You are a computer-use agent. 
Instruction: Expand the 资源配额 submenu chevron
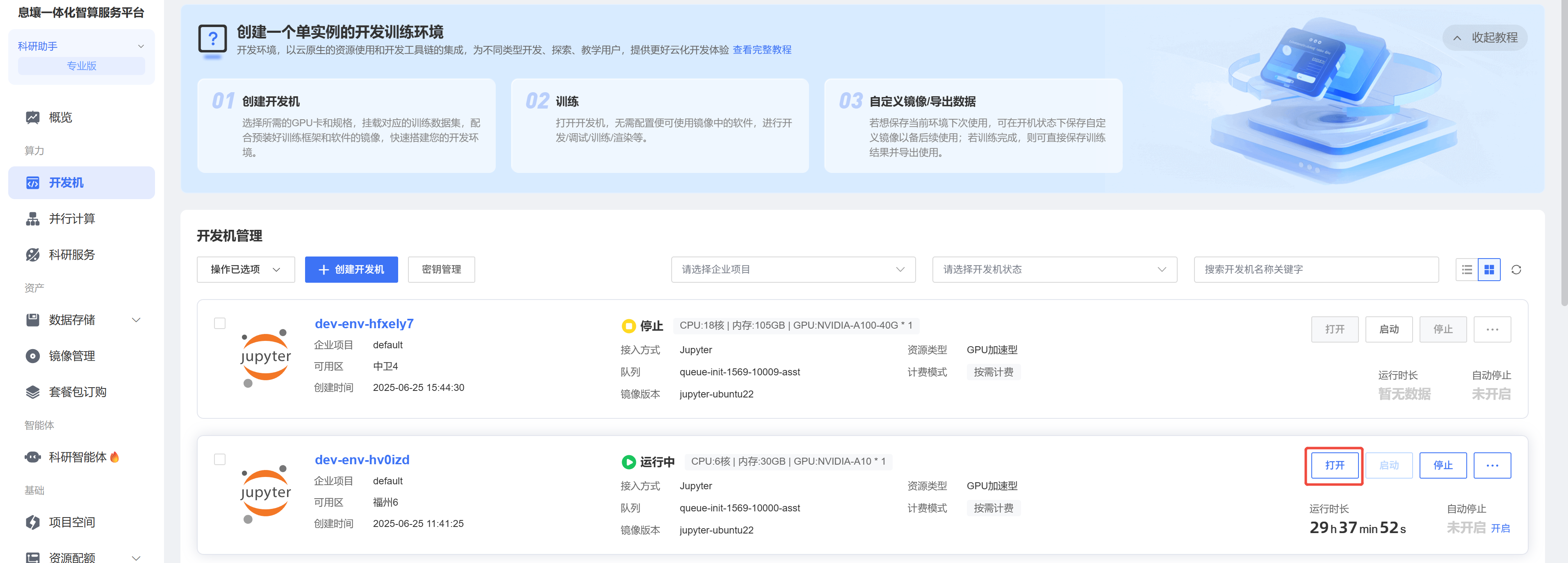(137, 558)
